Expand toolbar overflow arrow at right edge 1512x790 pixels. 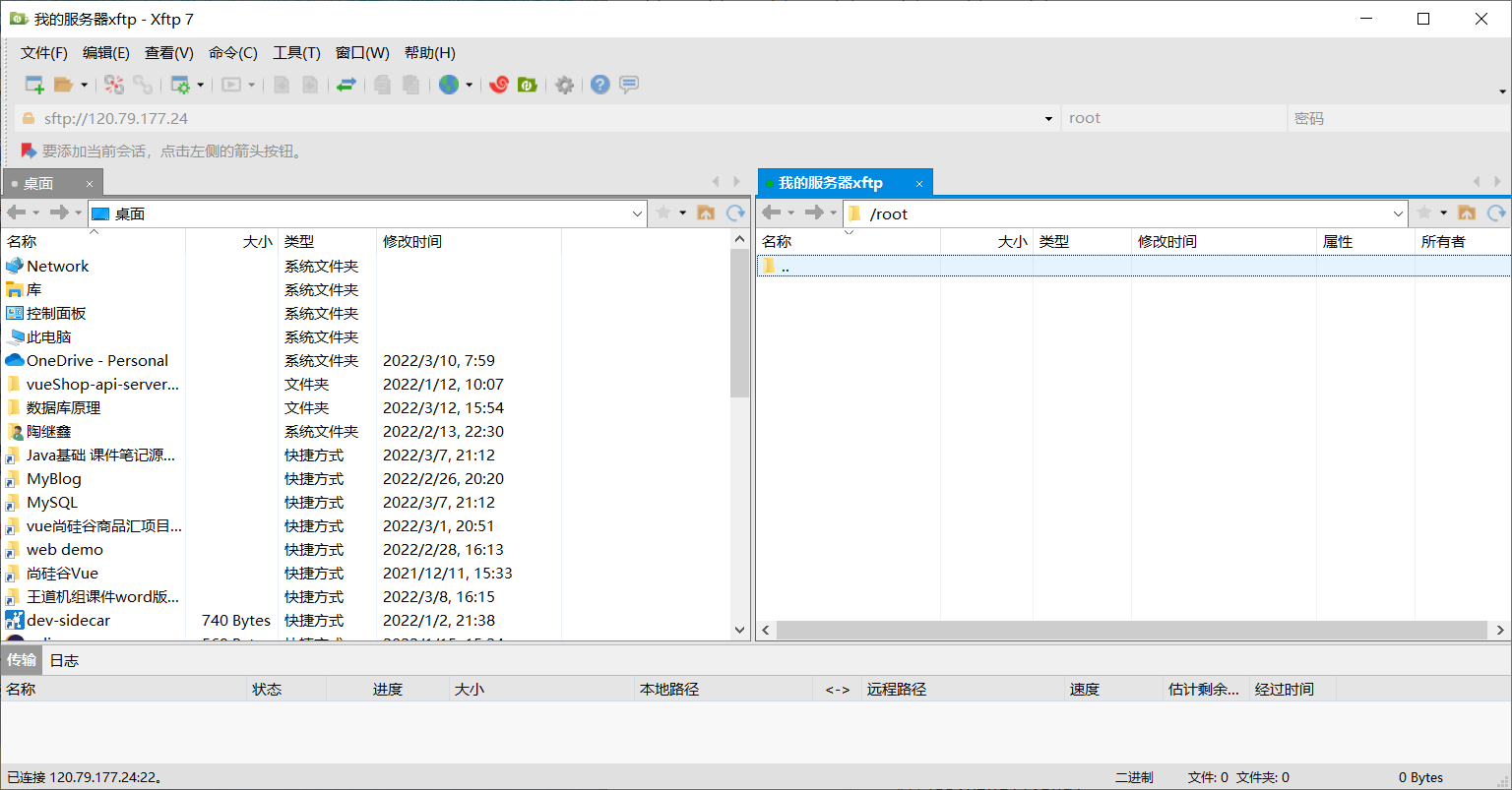coord(1502,91)
